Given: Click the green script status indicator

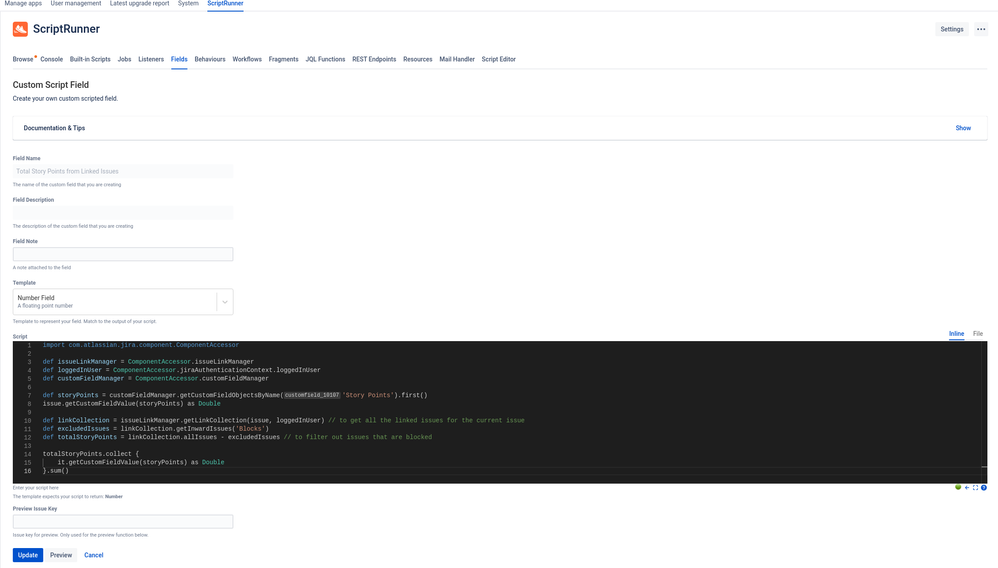Looking at the screenshot, I should [x=958, y=488].
